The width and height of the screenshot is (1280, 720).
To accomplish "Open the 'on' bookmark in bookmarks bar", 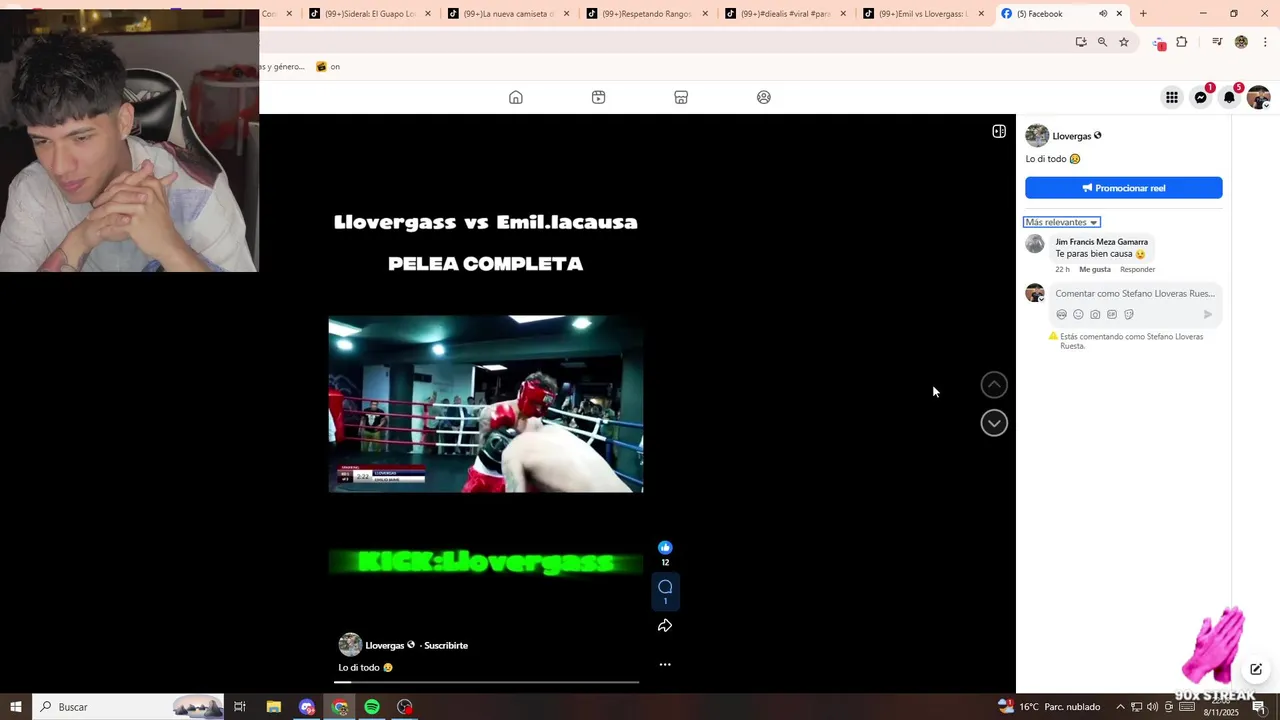I will pyautogui.click(x=328, y=67).
